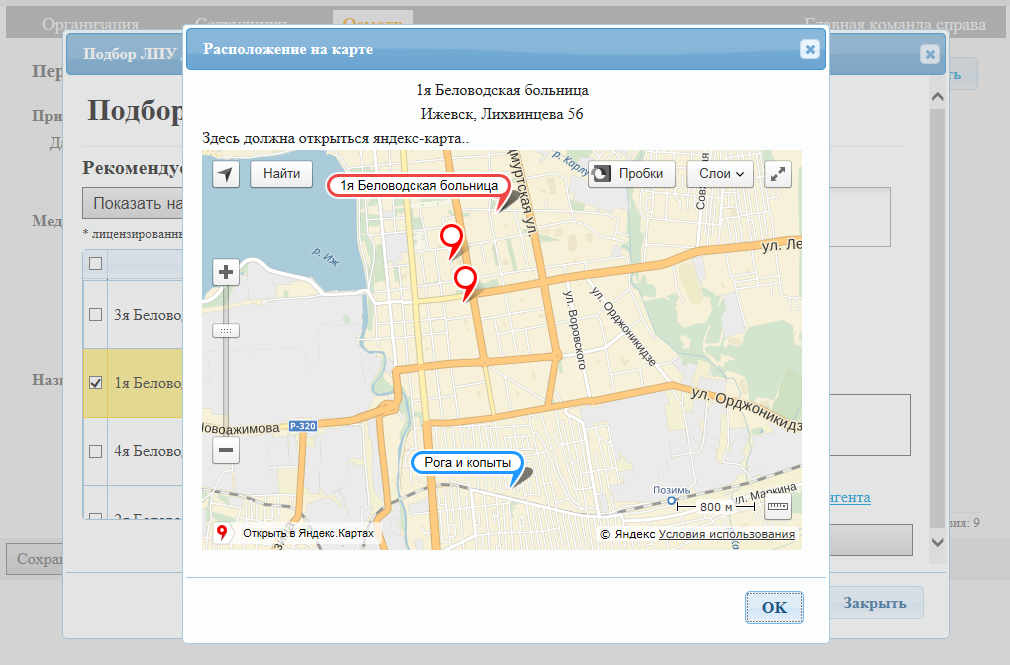Close the Расположение на карте dialog
The height and width of the screenshot is (665, 1010).
pyautogui.click(x=809, y=49)
